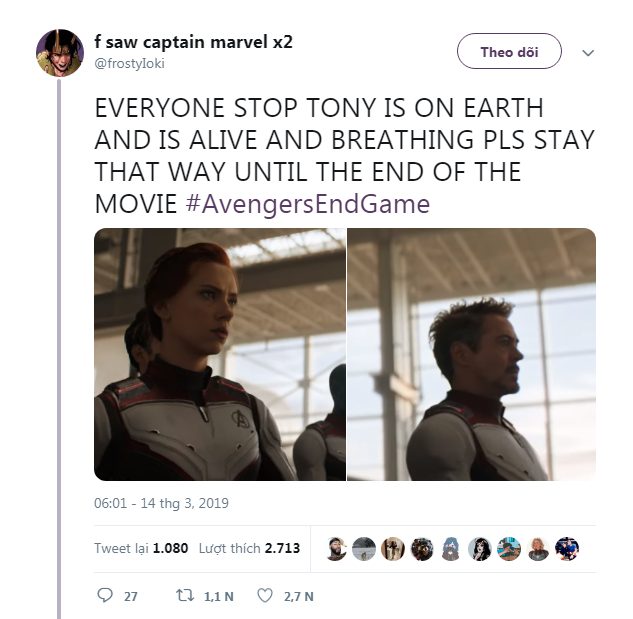
Task: Click the reply speech bubble icon
Action: coord(104,595)
